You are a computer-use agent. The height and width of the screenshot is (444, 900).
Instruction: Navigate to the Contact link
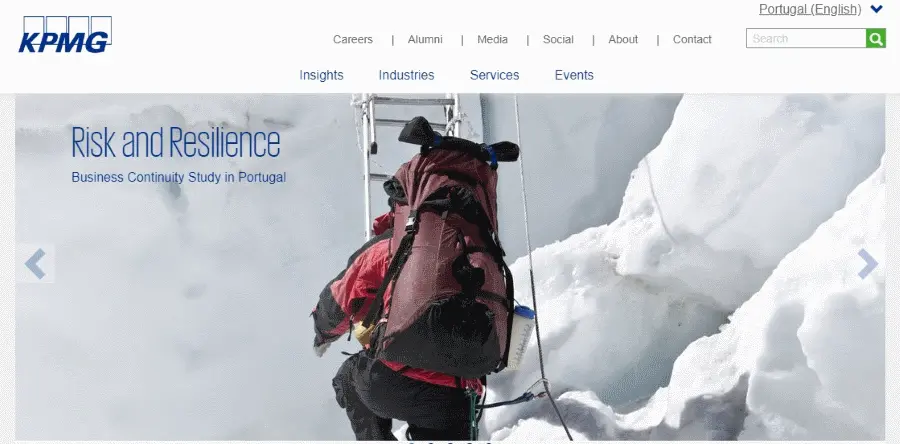[x=692, y=40]
